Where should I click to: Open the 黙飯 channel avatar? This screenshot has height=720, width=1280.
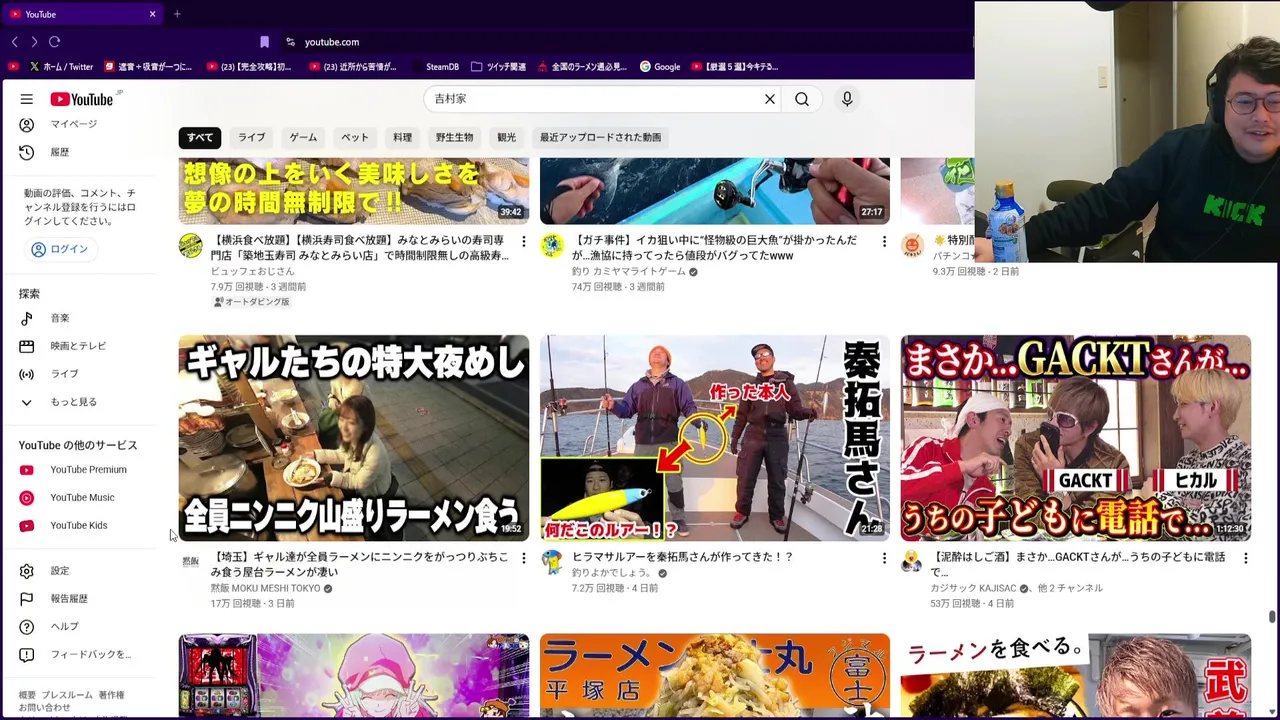point(190,562)
